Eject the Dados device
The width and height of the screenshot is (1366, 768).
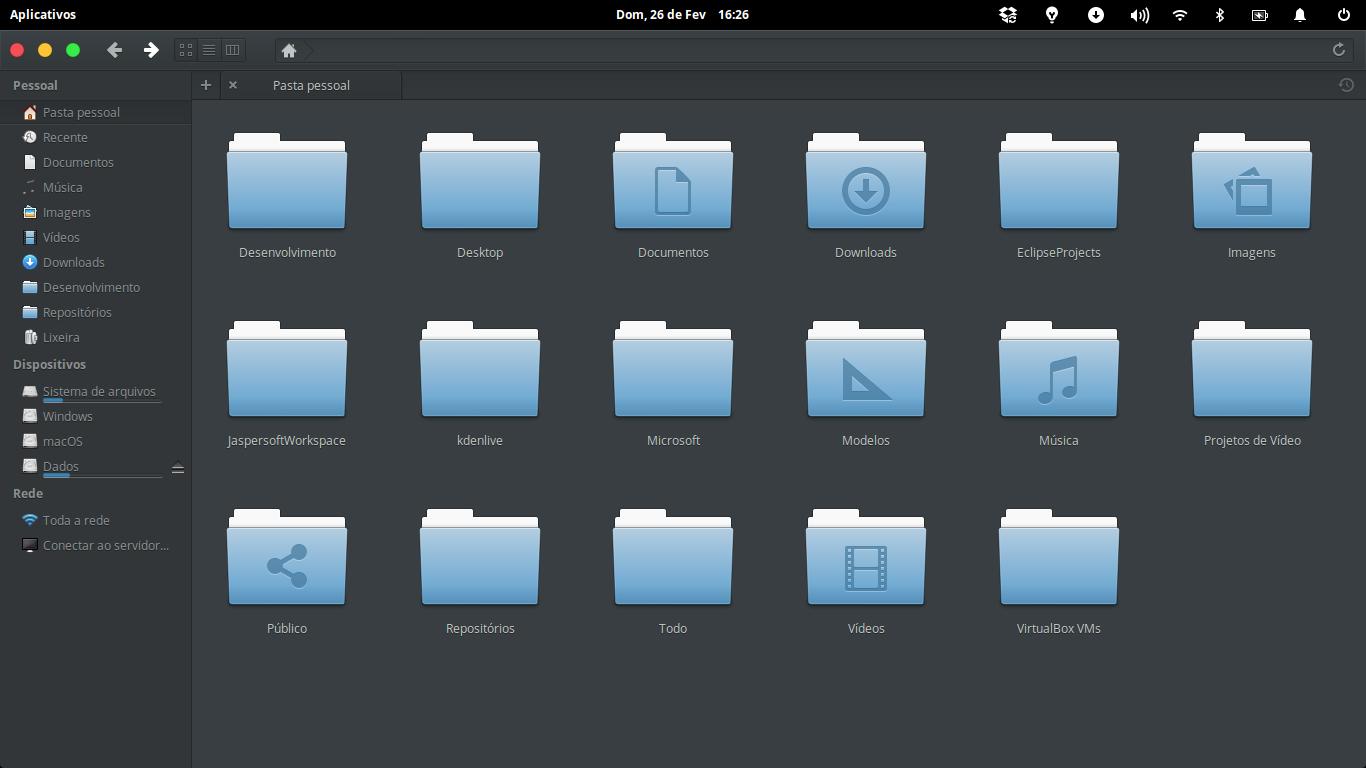pyautogui.click(x=178, y=466)
